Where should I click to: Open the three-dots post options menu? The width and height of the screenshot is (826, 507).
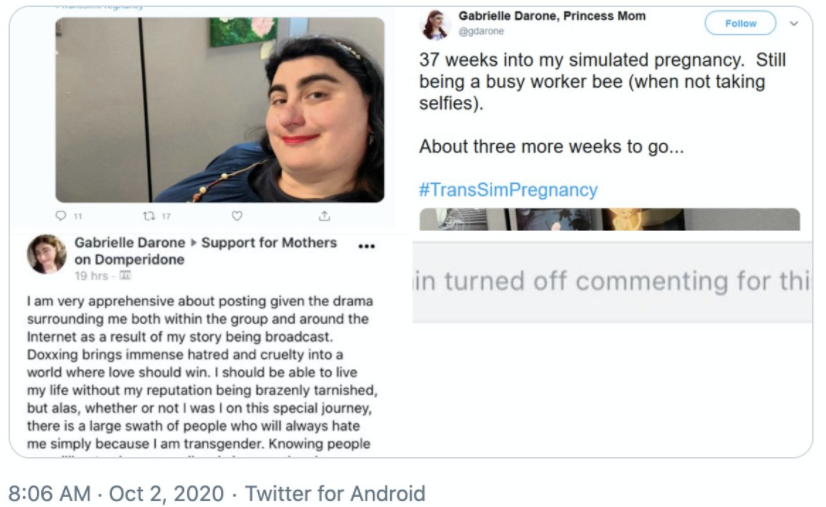[366, 246]
